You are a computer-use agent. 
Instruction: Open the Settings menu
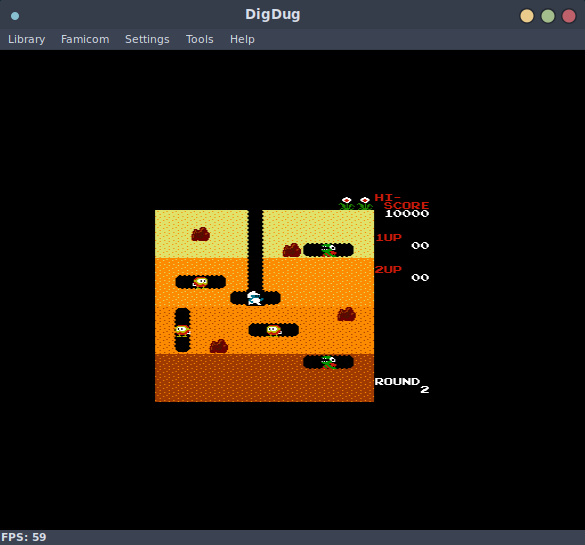point(147,39)
